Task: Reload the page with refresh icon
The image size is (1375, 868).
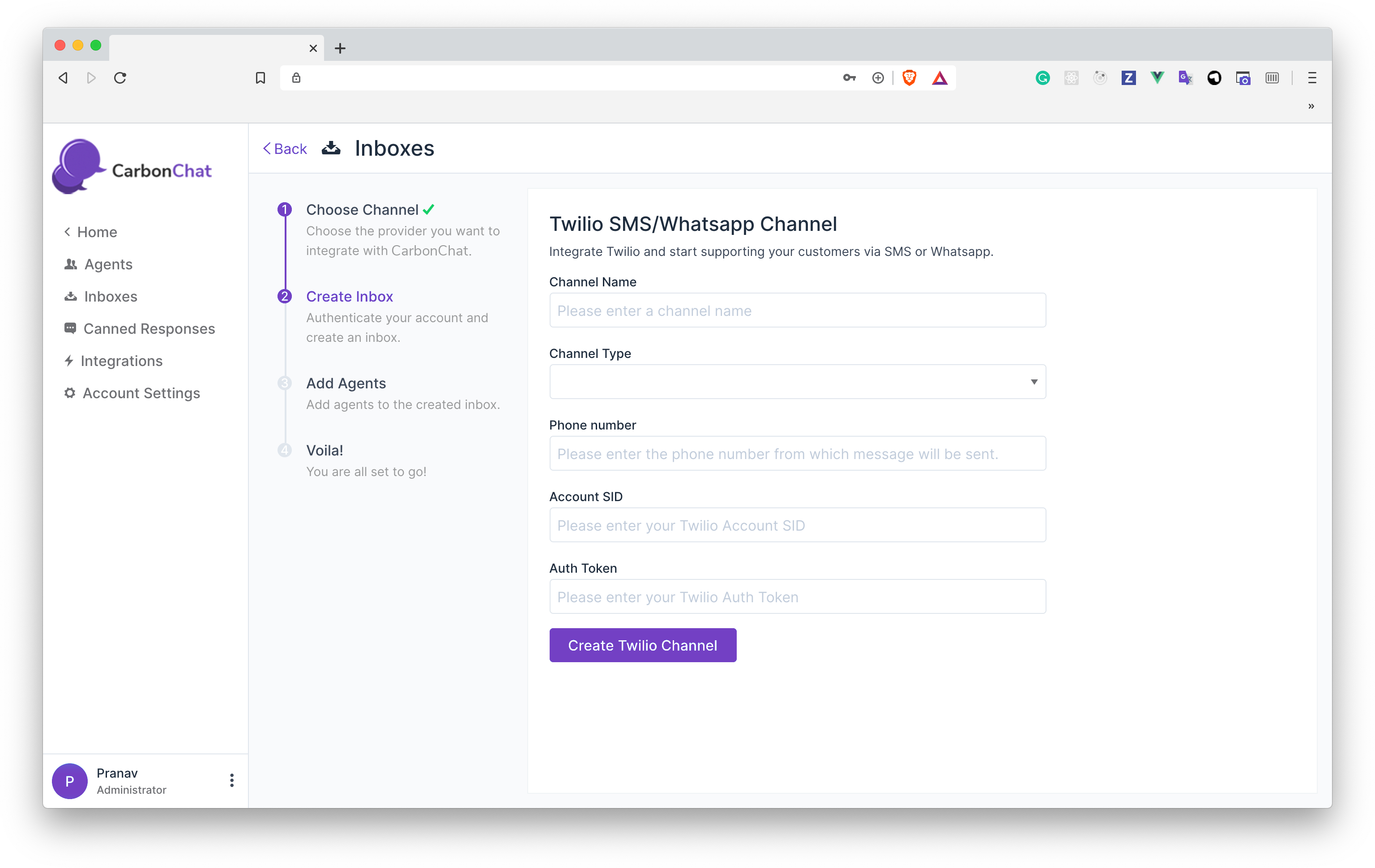Action: pos(120,77)
